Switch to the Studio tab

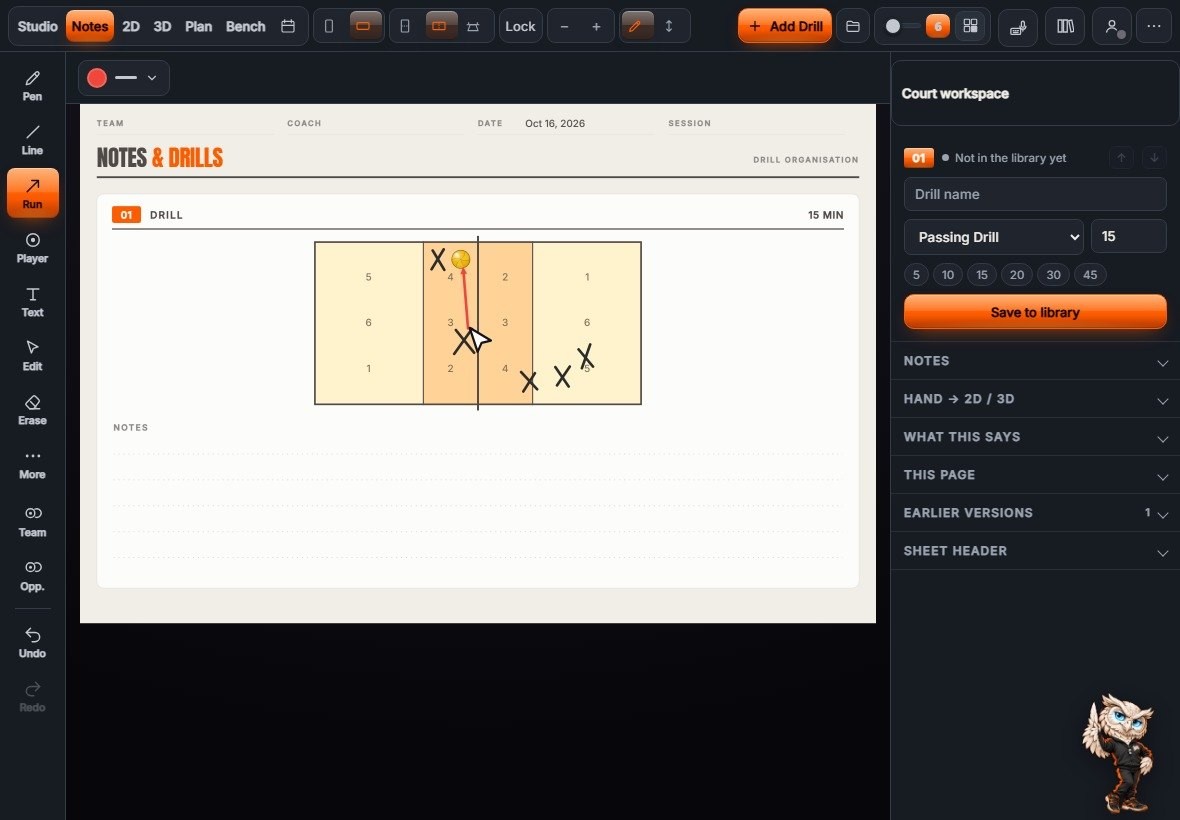pyautogui.click(x=38, y=26)
